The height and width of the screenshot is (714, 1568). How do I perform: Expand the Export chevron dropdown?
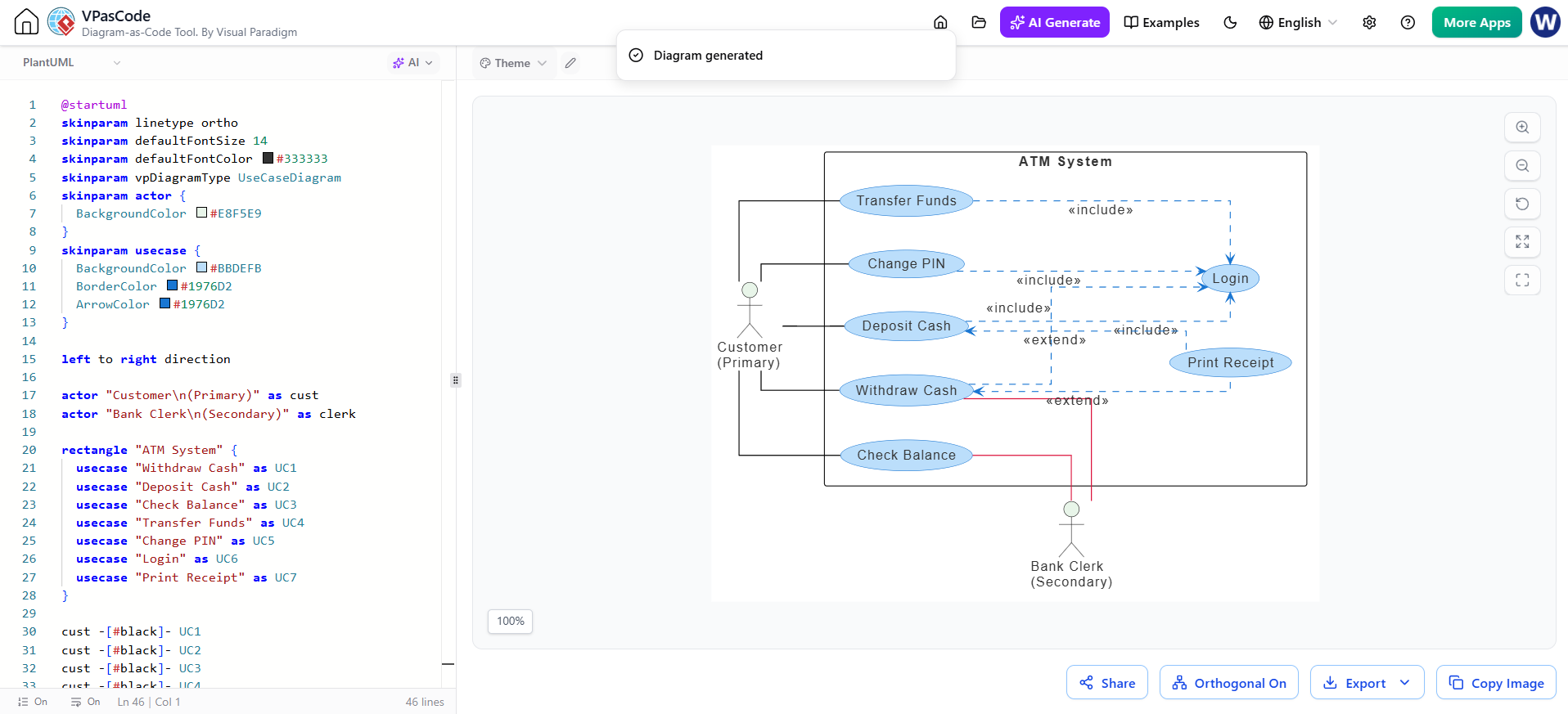(x=1405, y=683)
